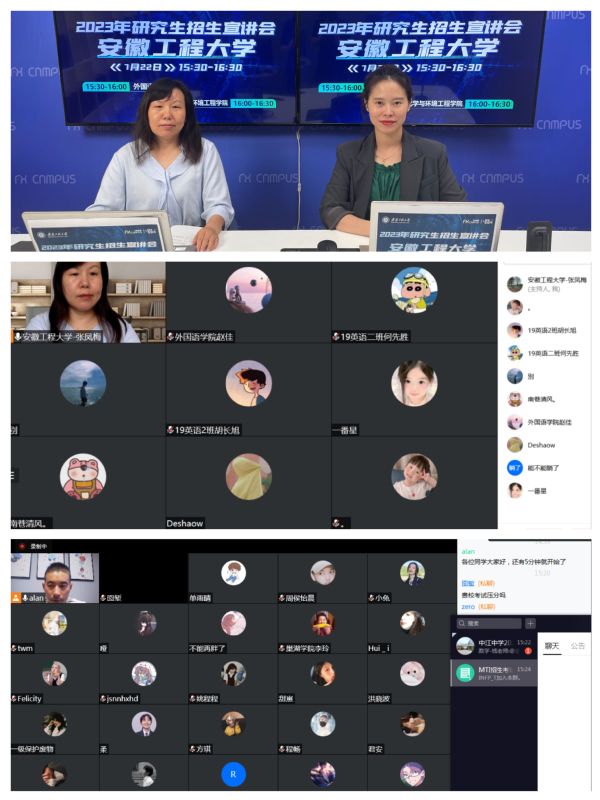
Task: Switch to the 公告 tab
Action: pos(578,646)
